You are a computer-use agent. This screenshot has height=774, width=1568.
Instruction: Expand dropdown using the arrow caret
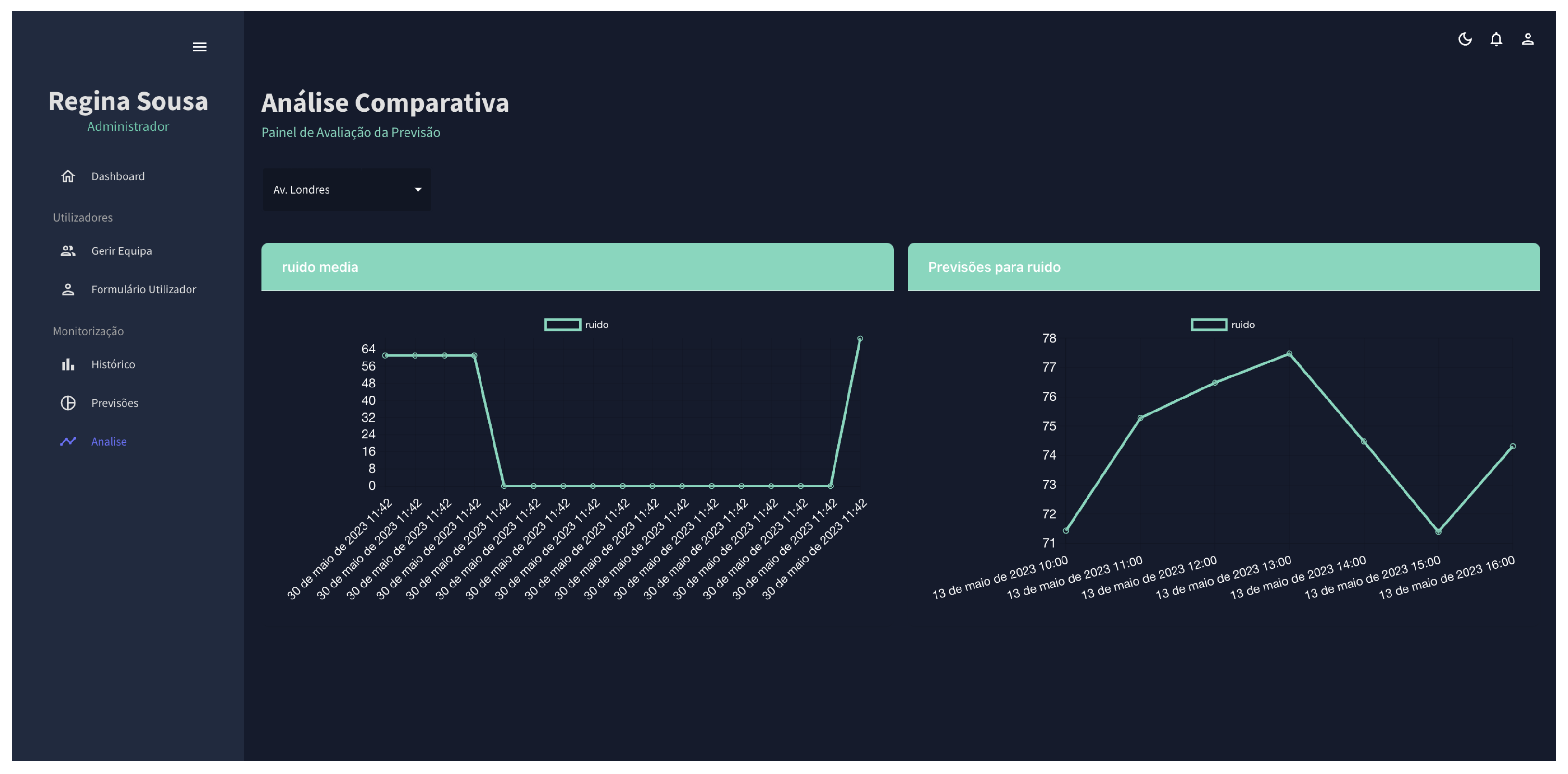point(418,190)
